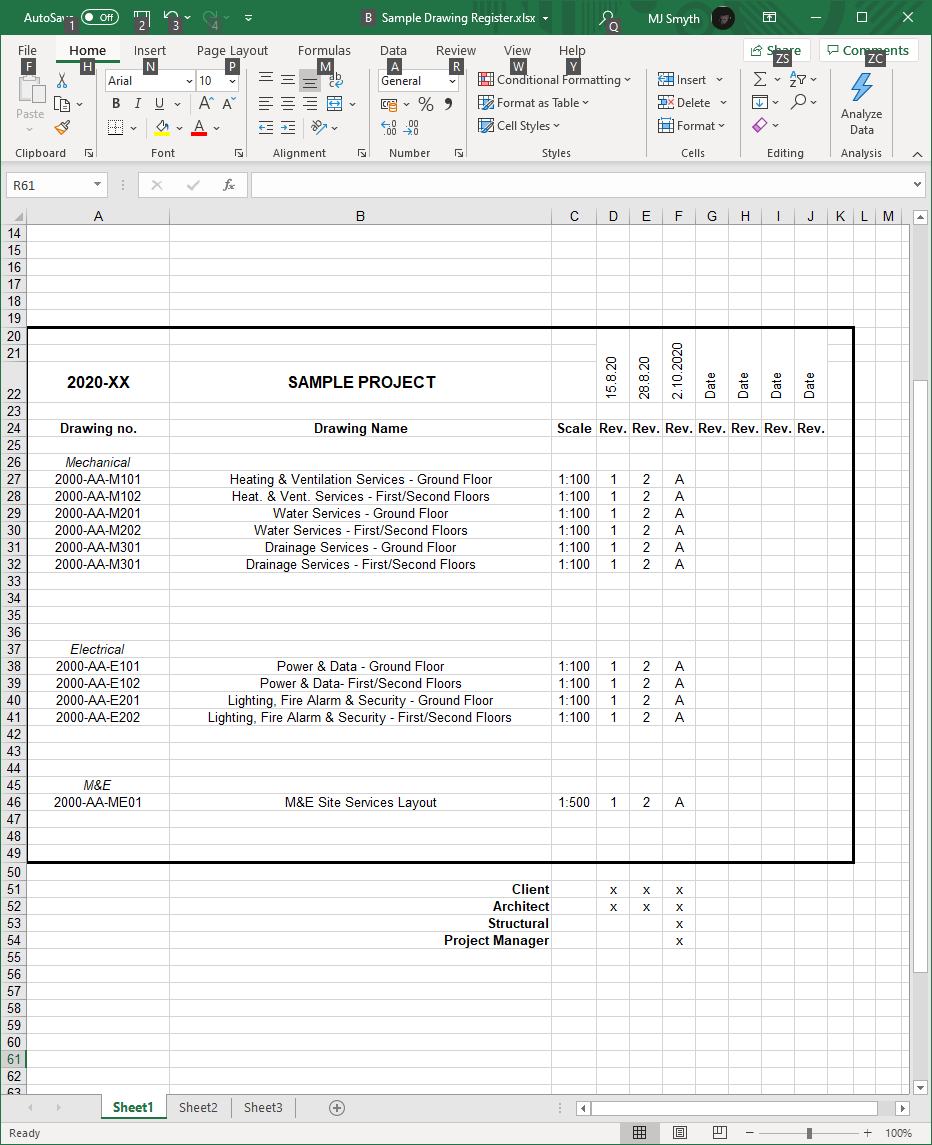This screenshot has height=1145, width=932.
Task: Select the Format Painter tool
Action: point(60,127)
